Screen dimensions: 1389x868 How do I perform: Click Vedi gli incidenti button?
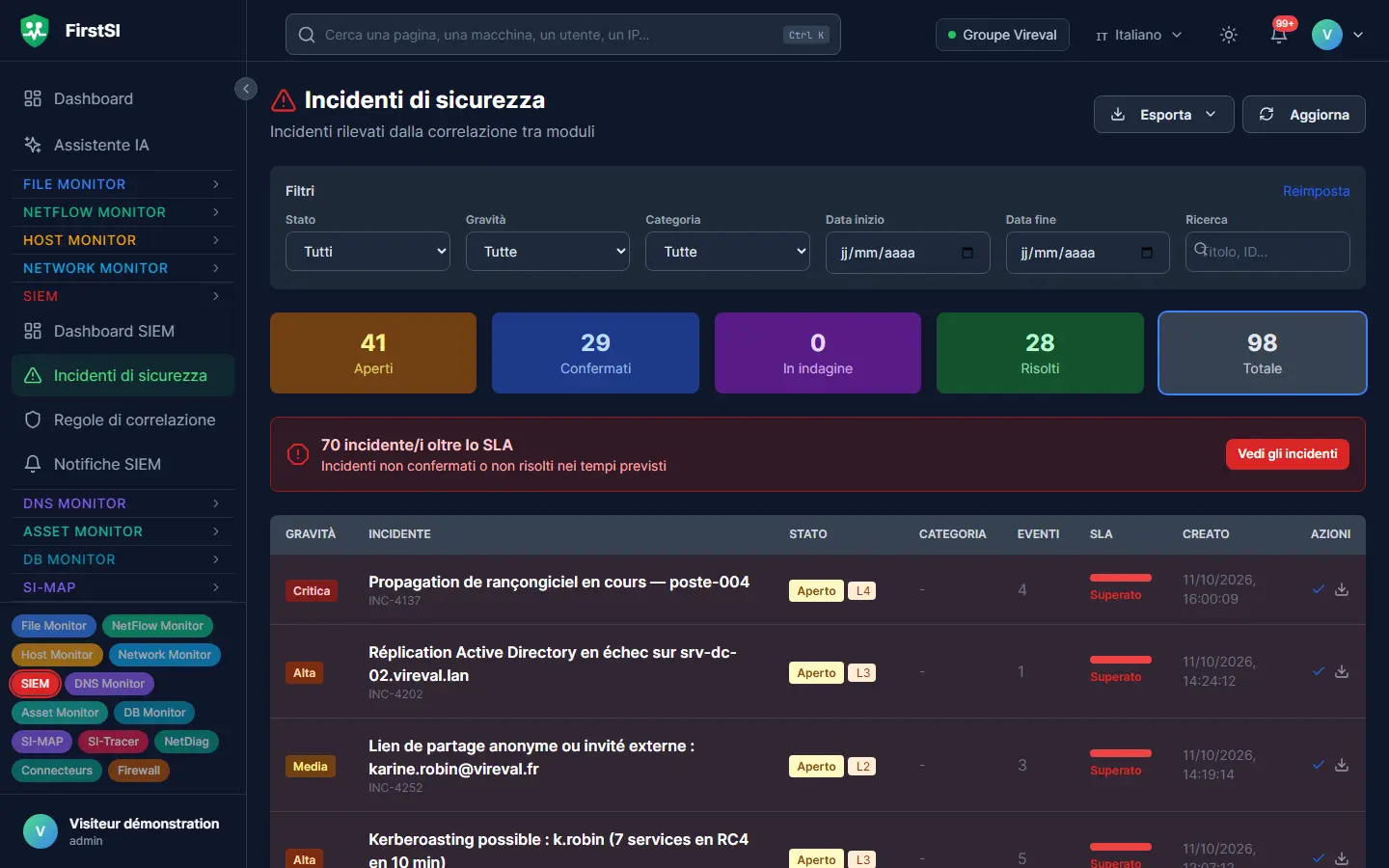pyautogui.click(x=1287, y=454)
